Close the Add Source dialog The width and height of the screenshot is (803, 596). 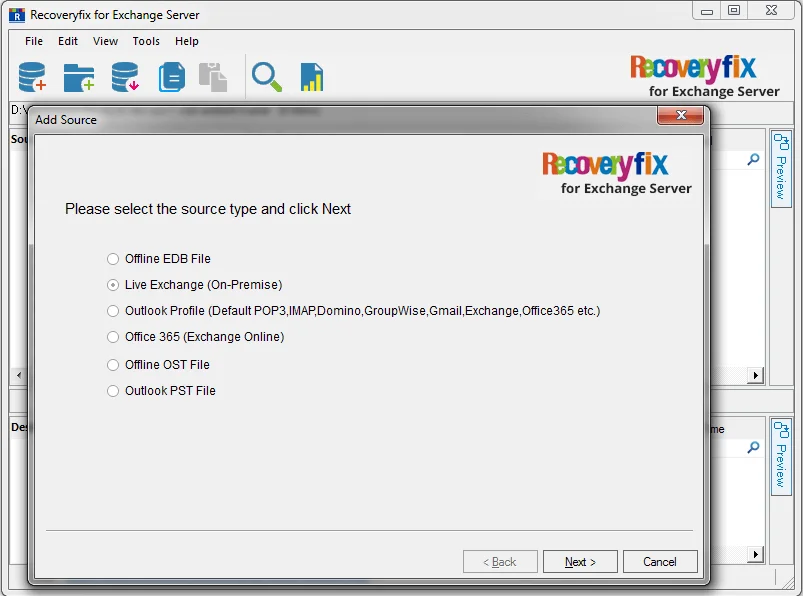tap(681, 115)
